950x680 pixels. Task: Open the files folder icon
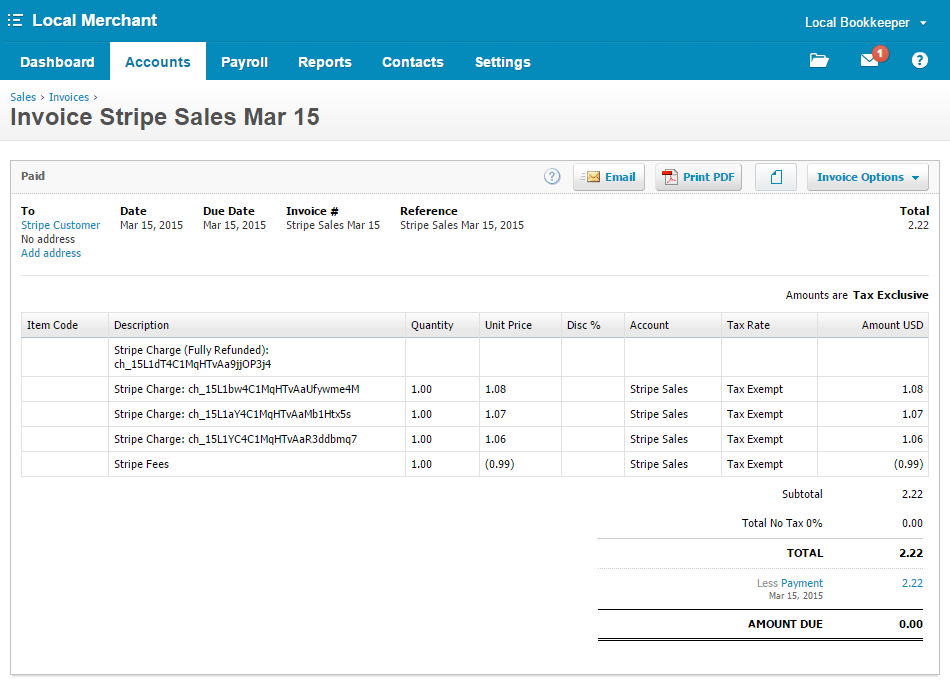click(x=819, y=60)
